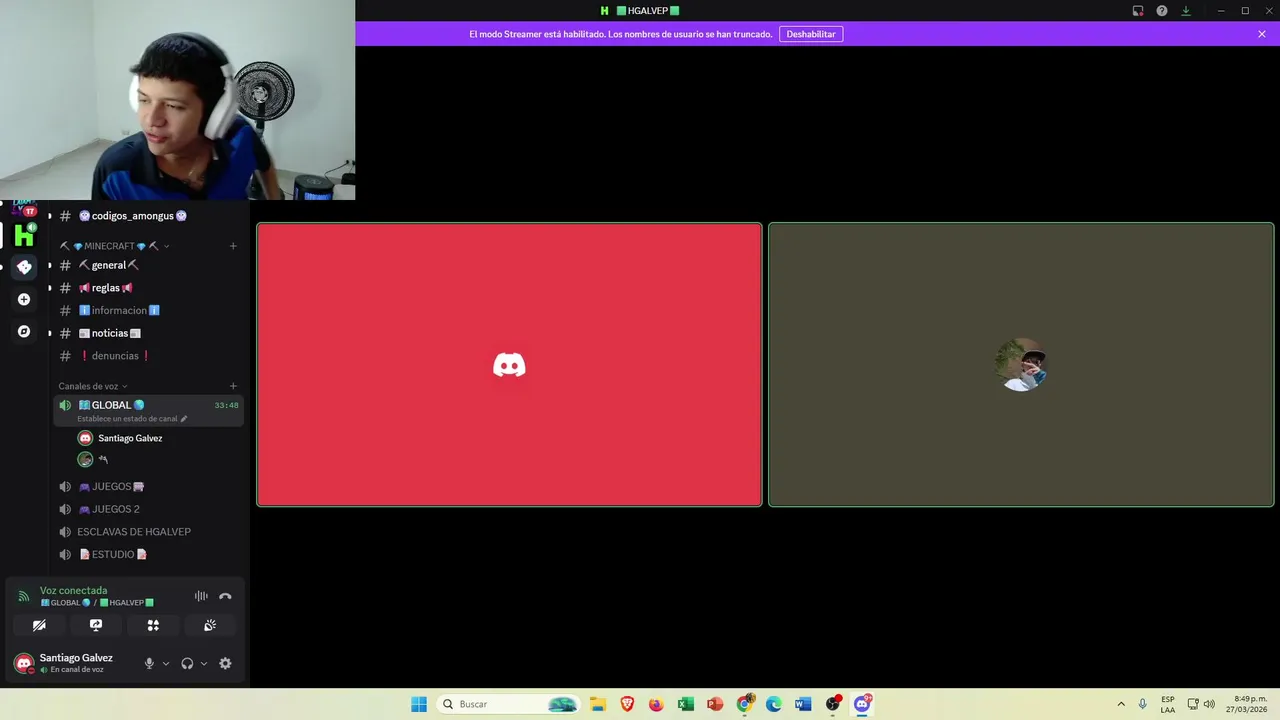Viewport: 1280px width, 720px height.
Task: Open OBS Studio from taskbar
Action: coord(833,704)
